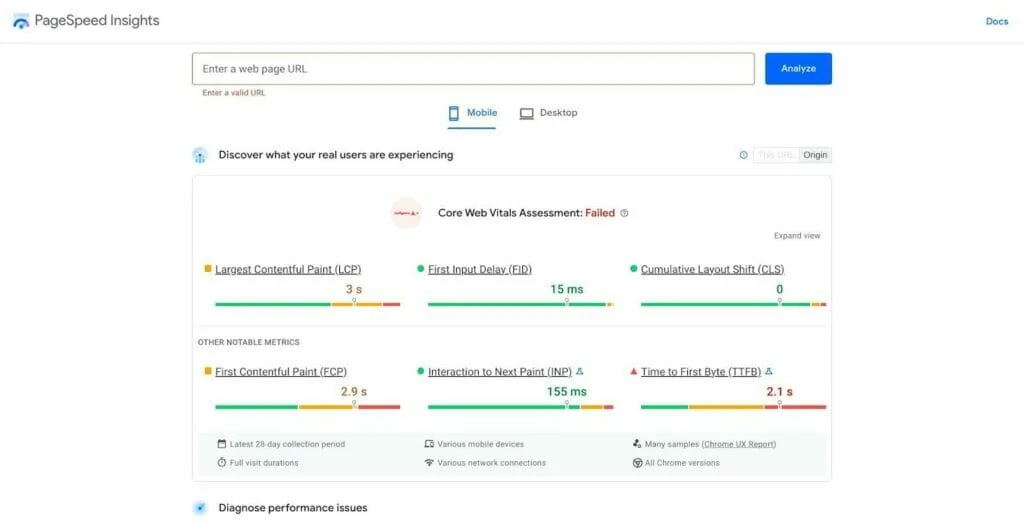Open the Chrome UX Report link
Viewport: 1024px width, 529px height.
pos(739,444)
